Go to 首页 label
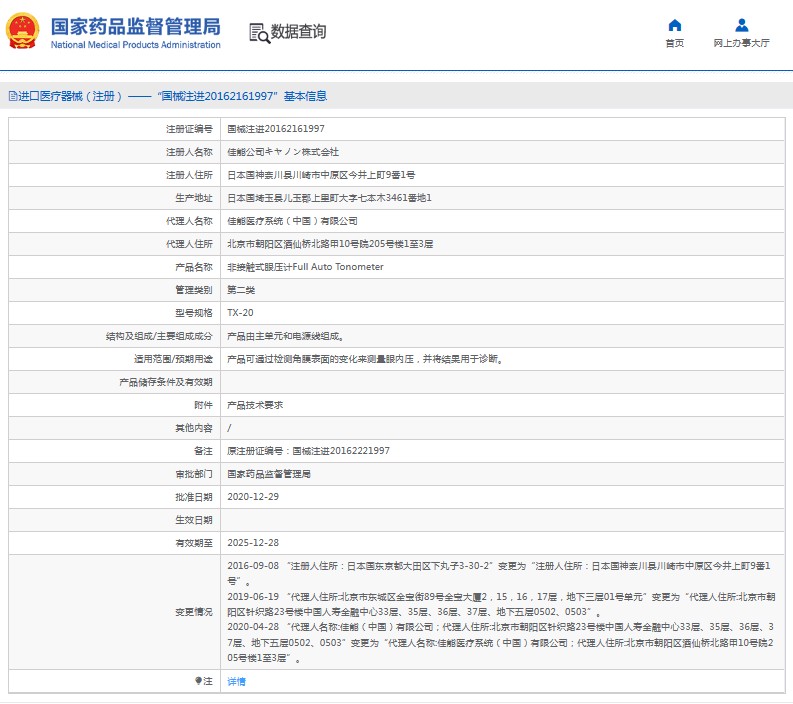The image size is (793, 704). click(x=675, y=43)
